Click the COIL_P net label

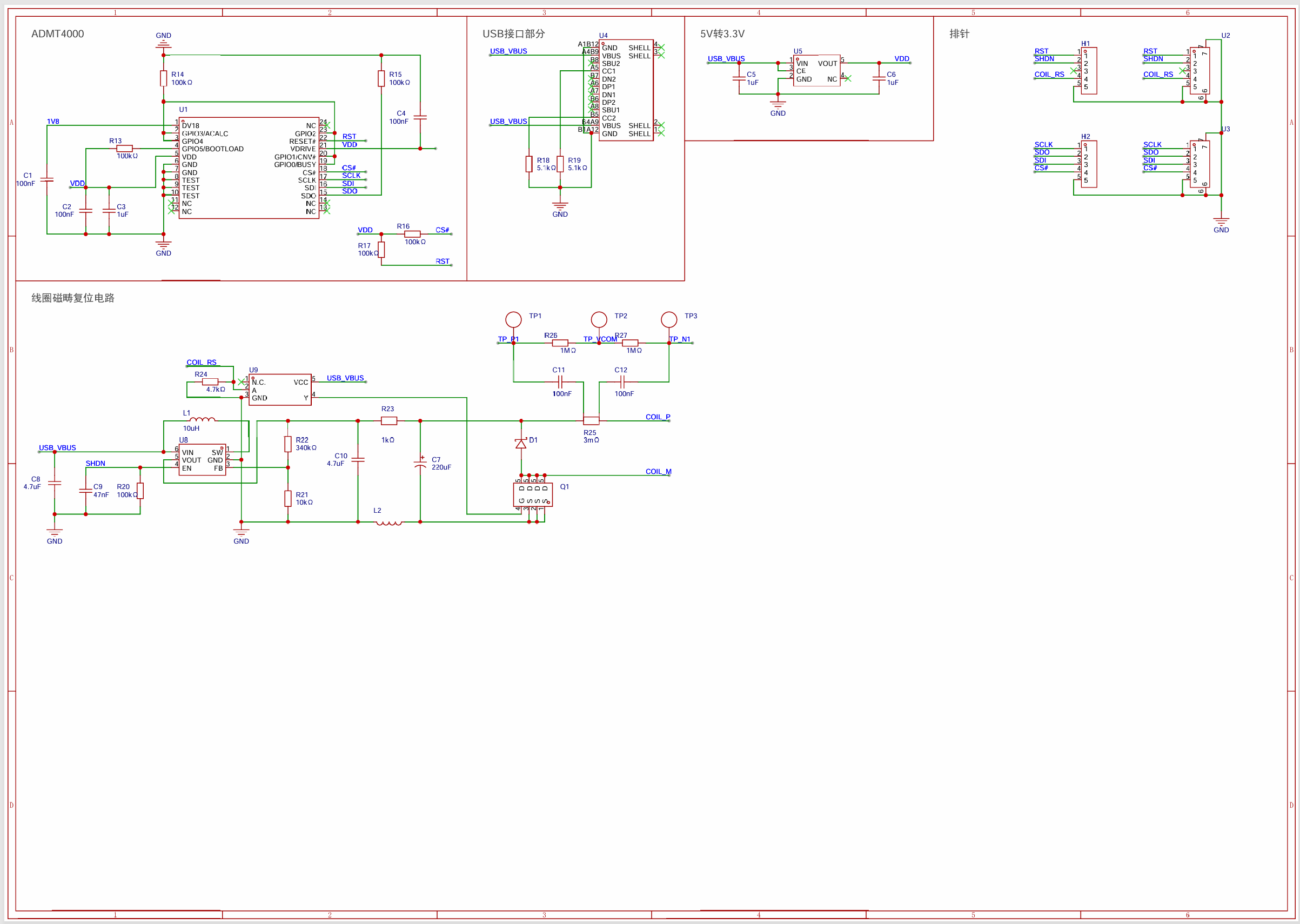(658, 417)
